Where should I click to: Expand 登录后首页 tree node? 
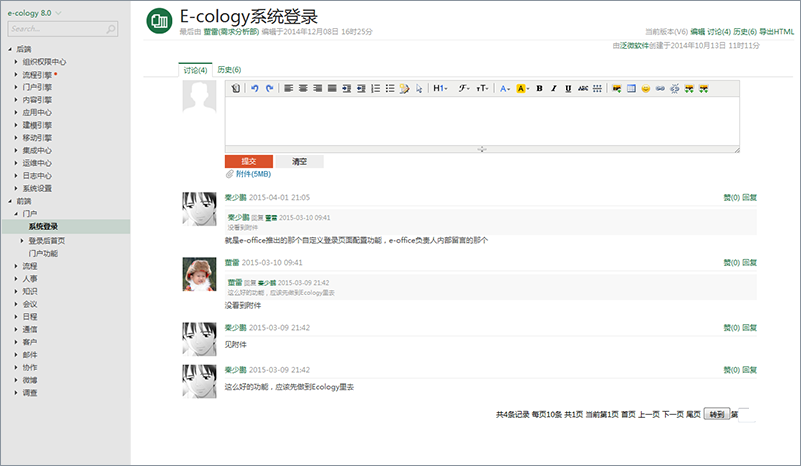click(22, 241)
